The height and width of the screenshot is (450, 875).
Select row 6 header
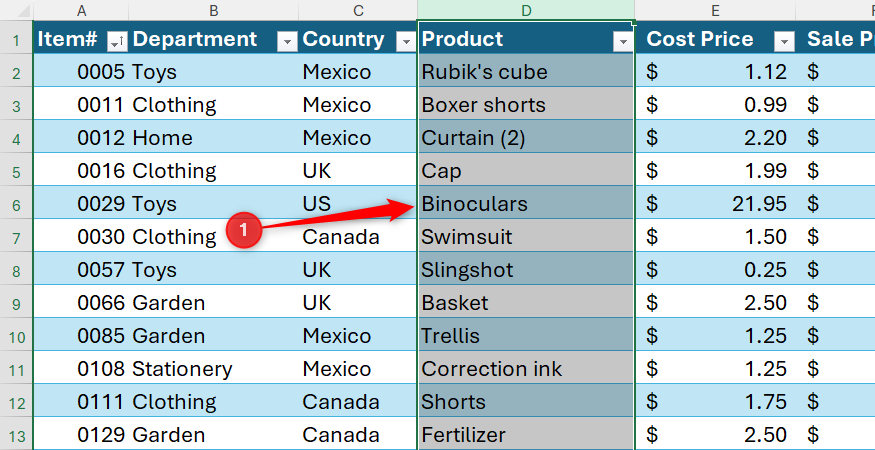(x=16, y=204)
